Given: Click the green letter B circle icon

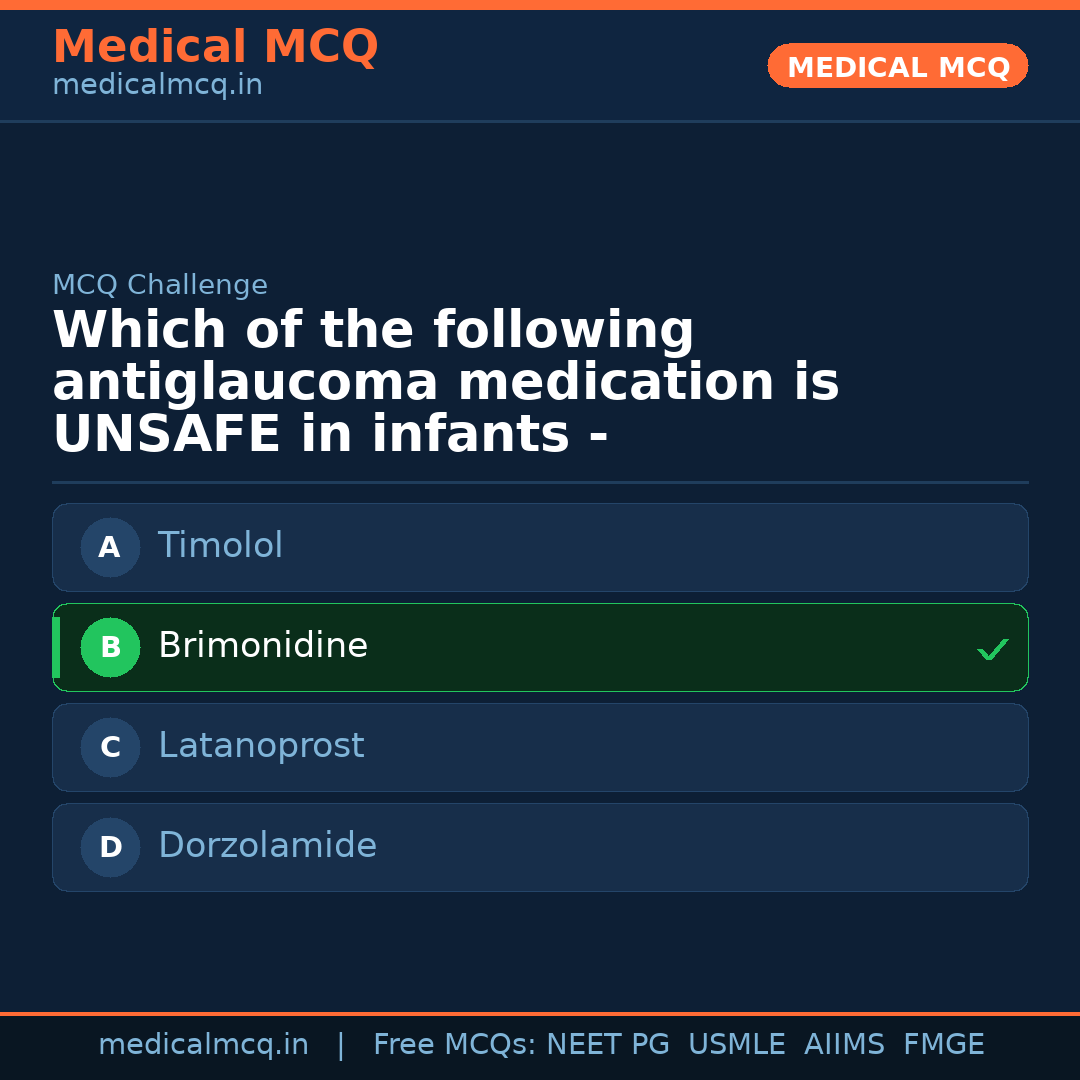Looking at the screenshot, I should (x=110, y=647).
